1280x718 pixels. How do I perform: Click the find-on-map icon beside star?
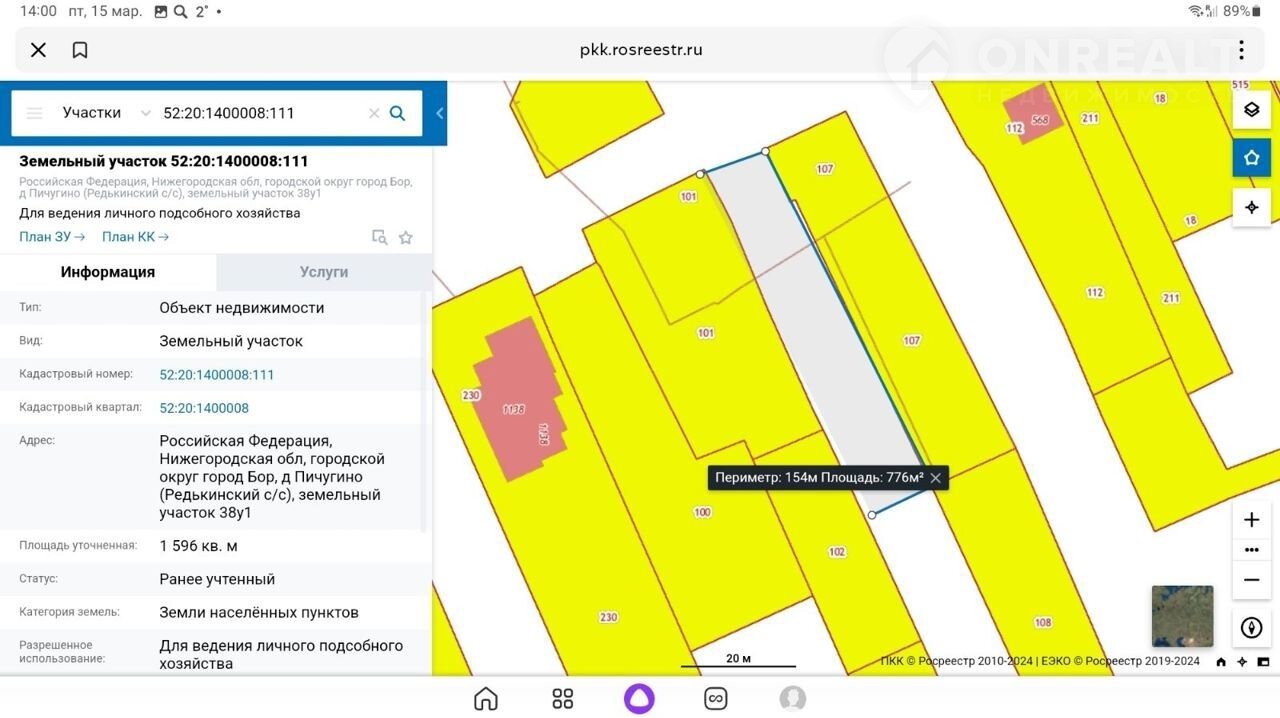click(379, 237)
